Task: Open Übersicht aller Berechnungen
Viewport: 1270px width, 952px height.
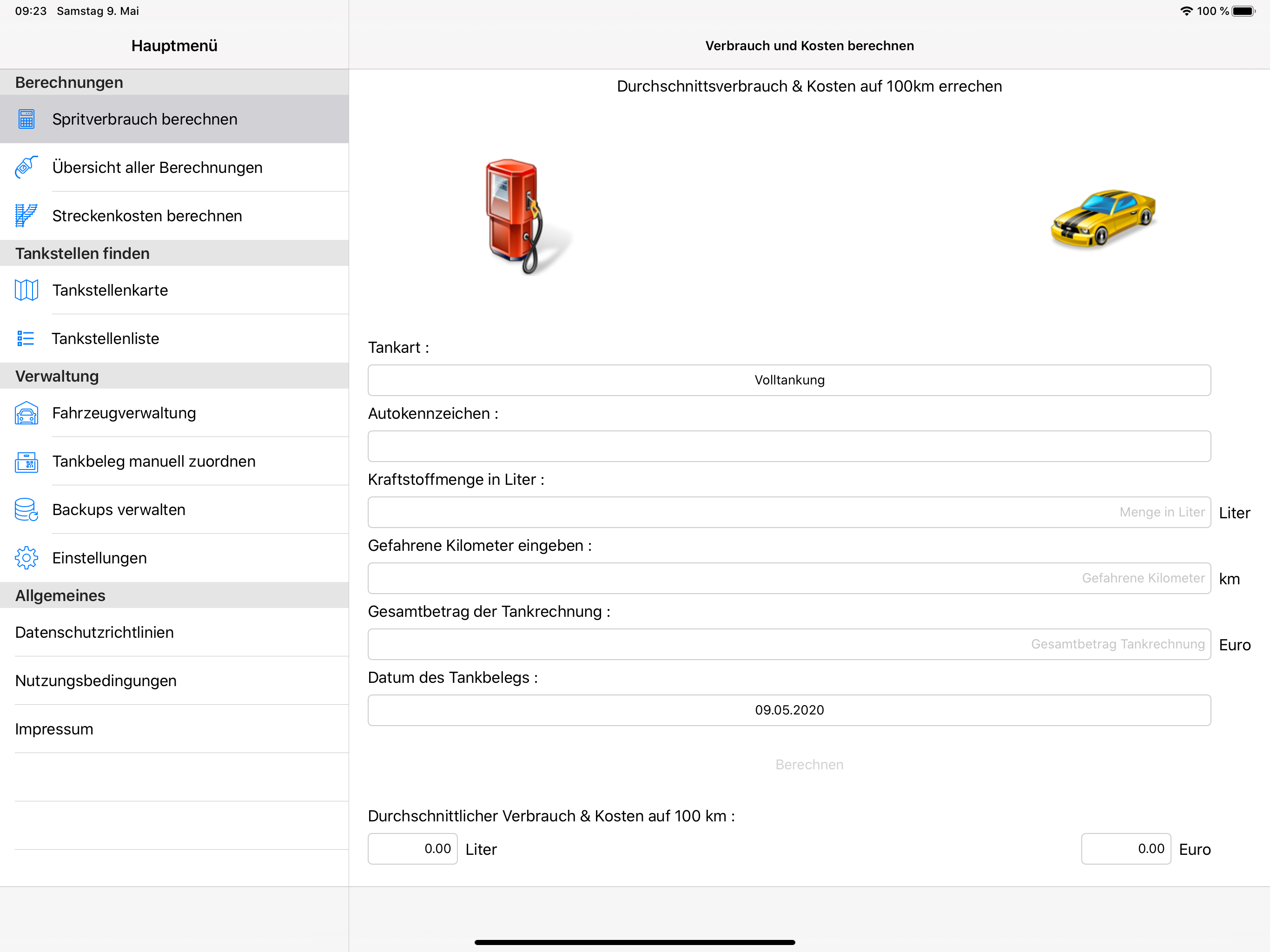Action: click(174, 167)
